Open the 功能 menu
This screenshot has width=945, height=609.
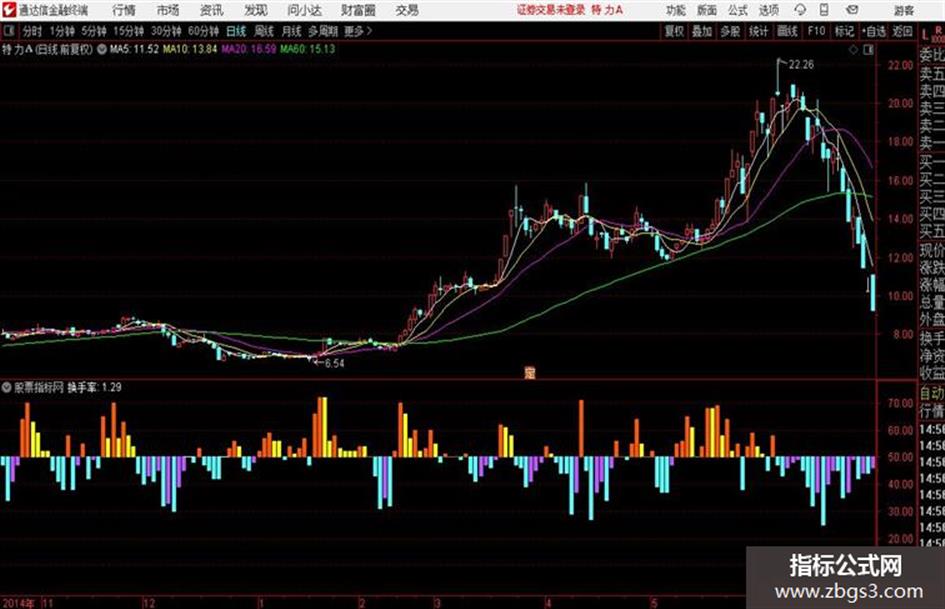[x=676, y=10]
